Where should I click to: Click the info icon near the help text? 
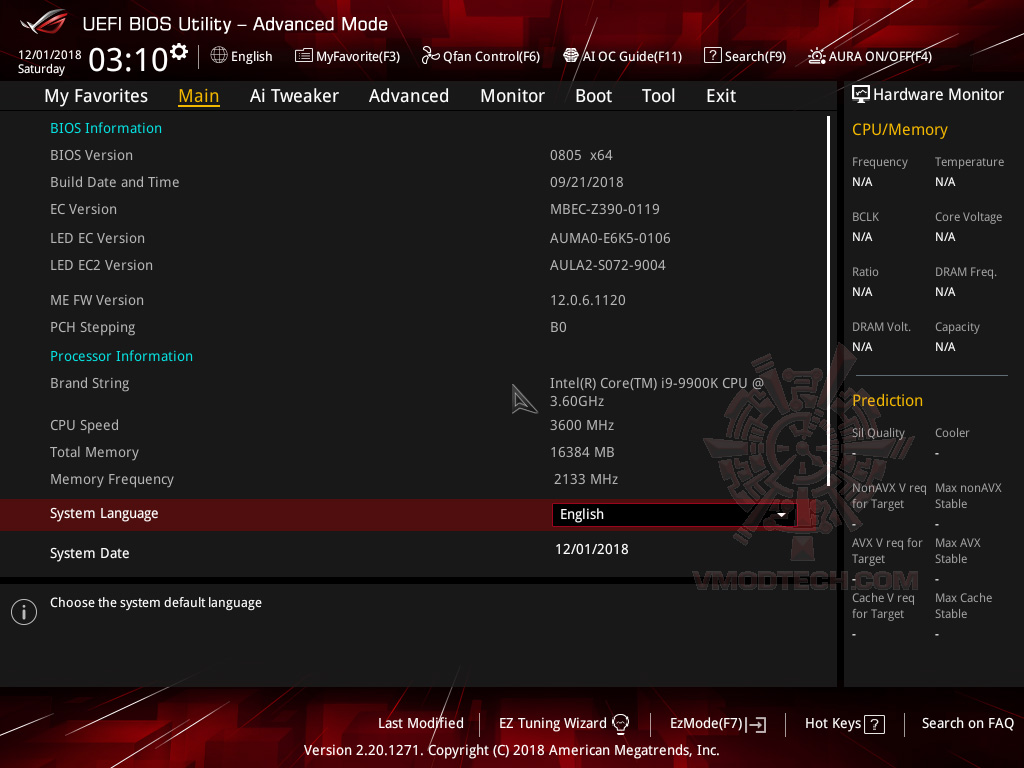pyautogui.click(x=23, y=611)
